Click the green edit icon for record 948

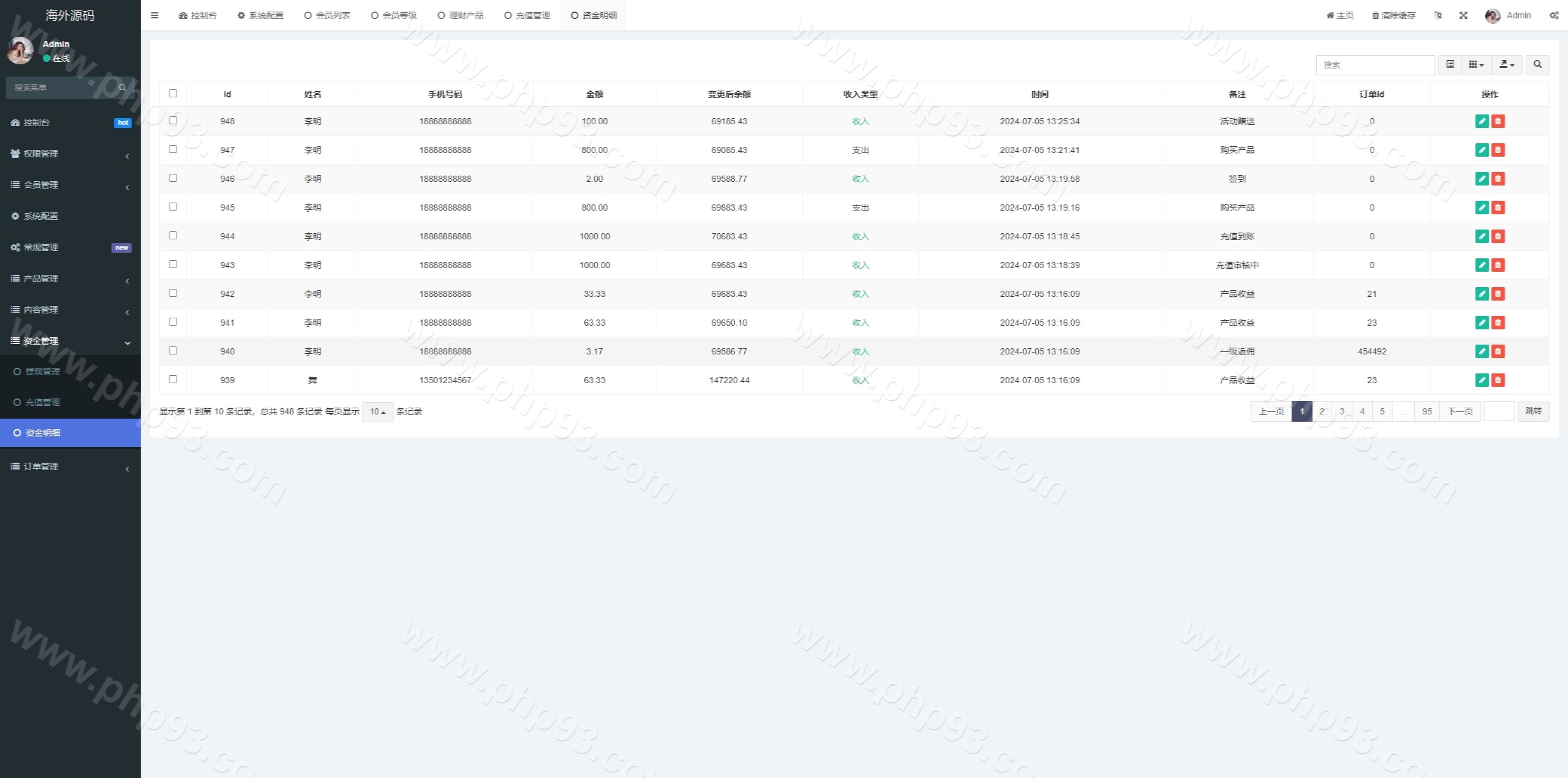click(x=1482, y=121)
